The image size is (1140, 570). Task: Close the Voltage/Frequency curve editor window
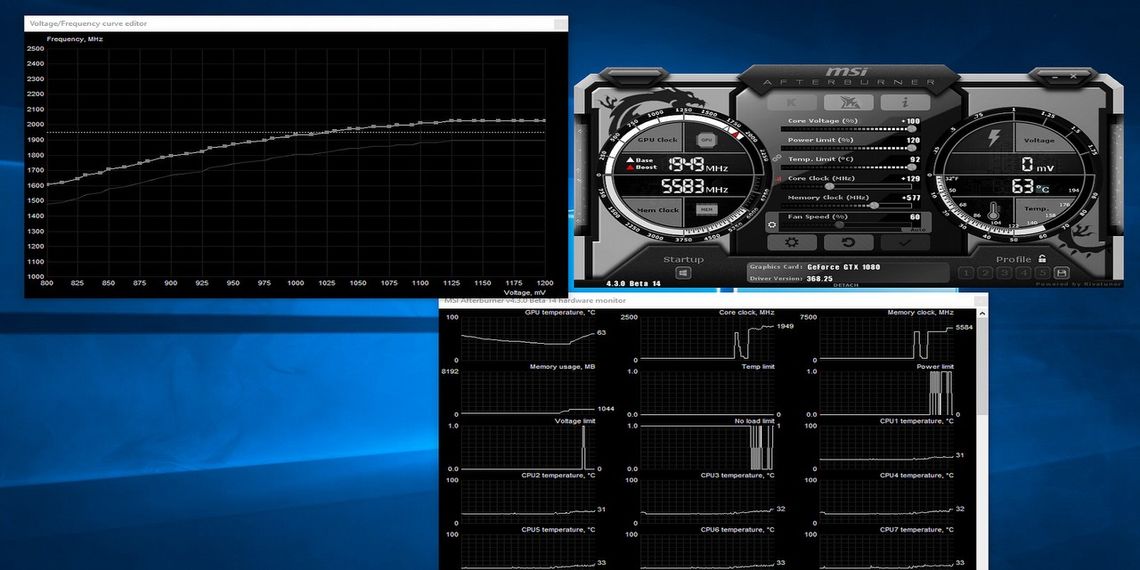(560, 24)
